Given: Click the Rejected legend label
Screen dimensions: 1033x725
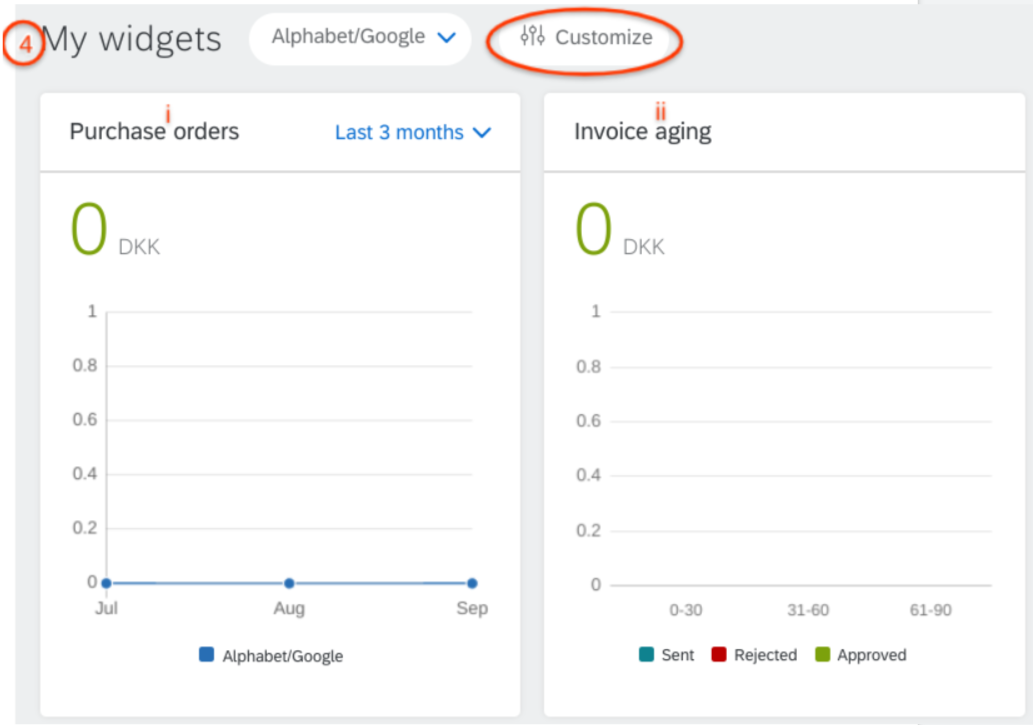Looking at the screenshot, I should 766,655.
